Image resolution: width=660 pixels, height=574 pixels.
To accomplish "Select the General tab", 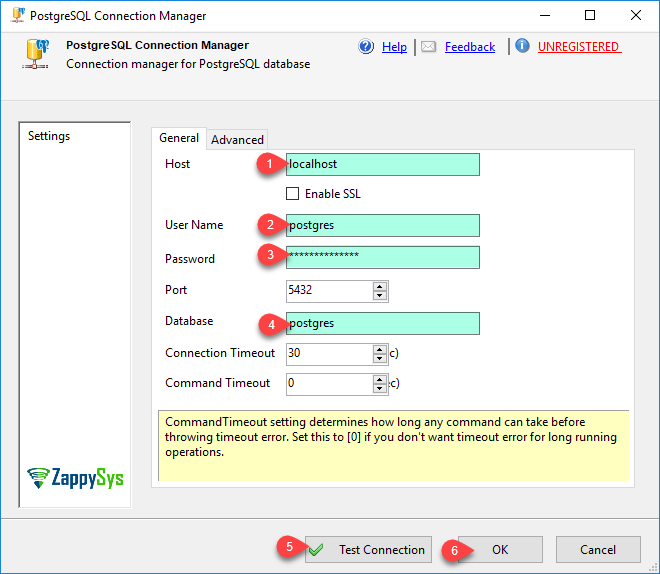I will (x=179, y=138).
